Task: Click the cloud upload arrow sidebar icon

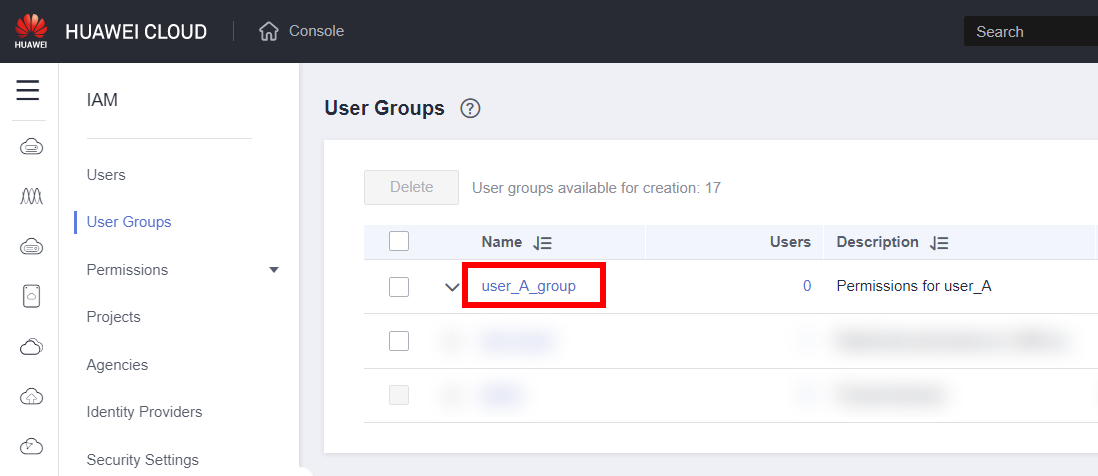Action: pyautogui.click(x=31, y=396)
